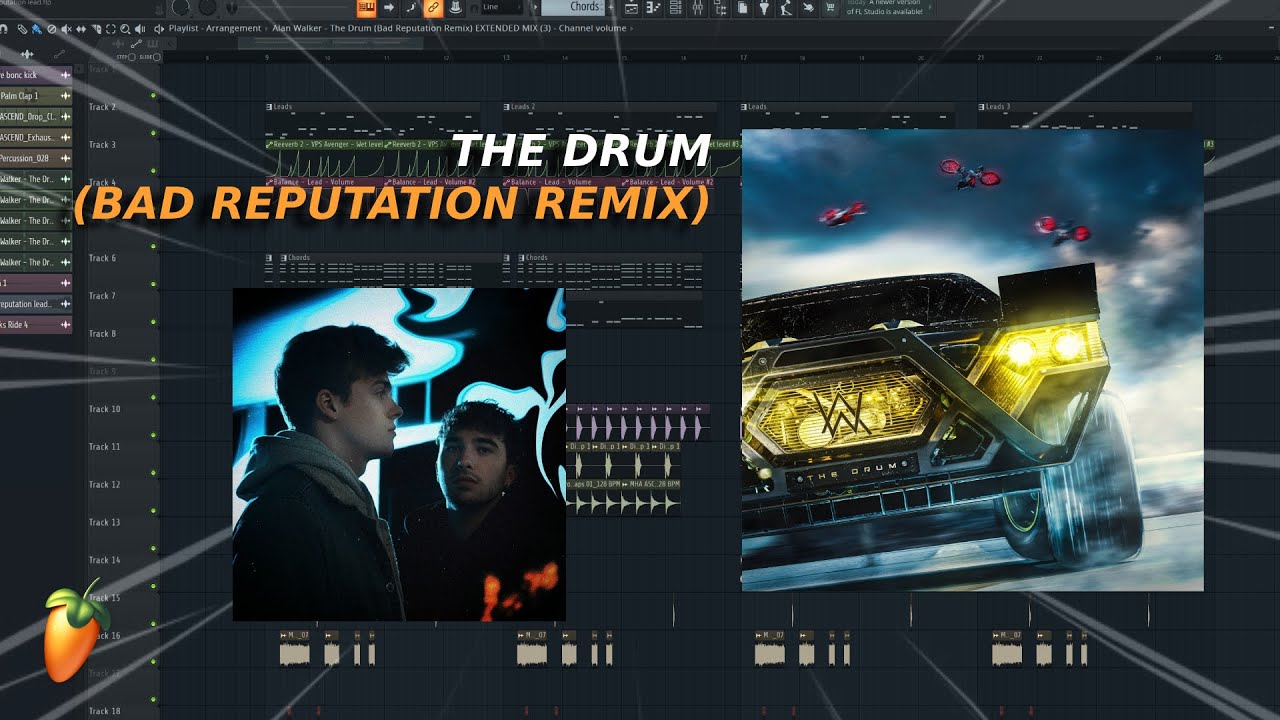Select 'ASCEND_Drop_Cl..' in picker list
The image size is (1280, 720).
tap(34, 117)
